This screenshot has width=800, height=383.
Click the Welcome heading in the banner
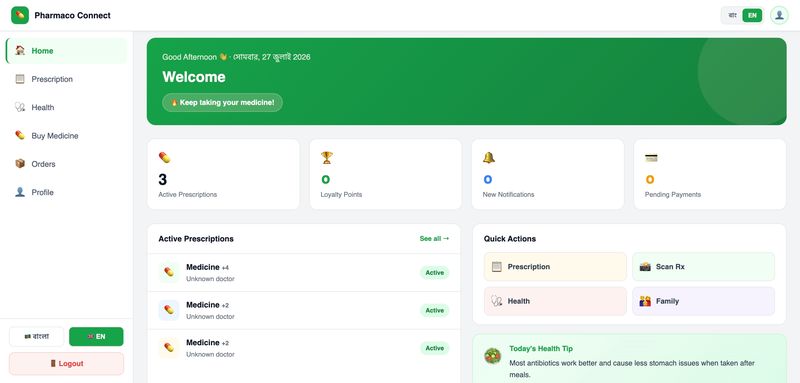click(194, 77)
